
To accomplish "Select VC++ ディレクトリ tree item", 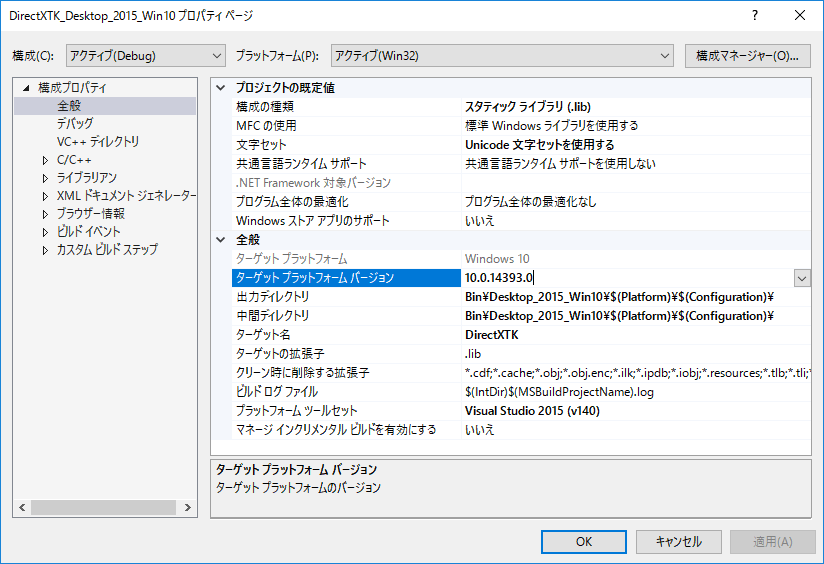I will click(98, 141).
